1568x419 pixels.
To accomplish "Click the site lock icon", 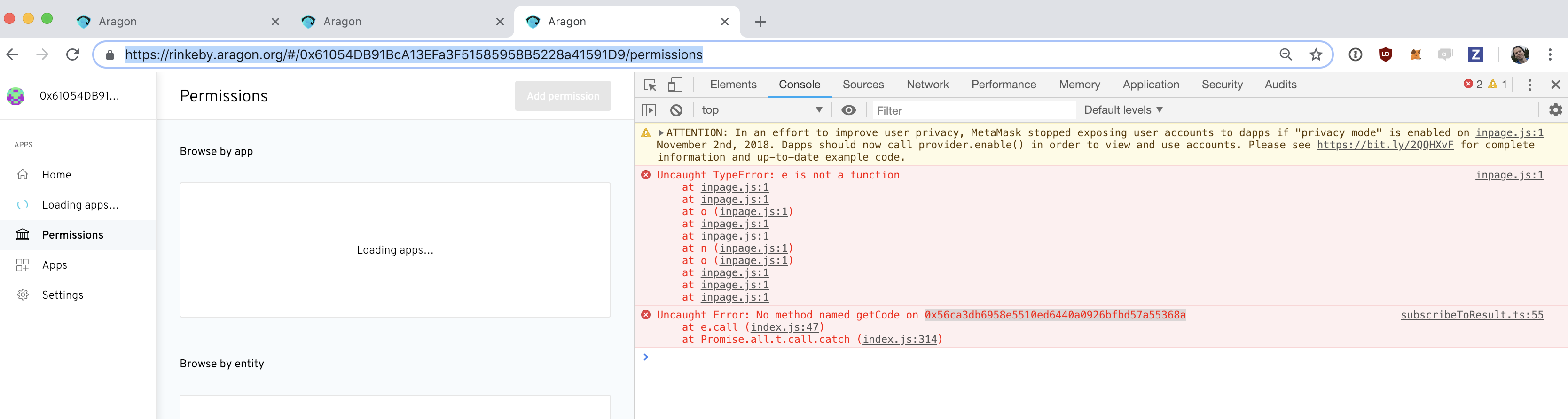I will (110, 55).
